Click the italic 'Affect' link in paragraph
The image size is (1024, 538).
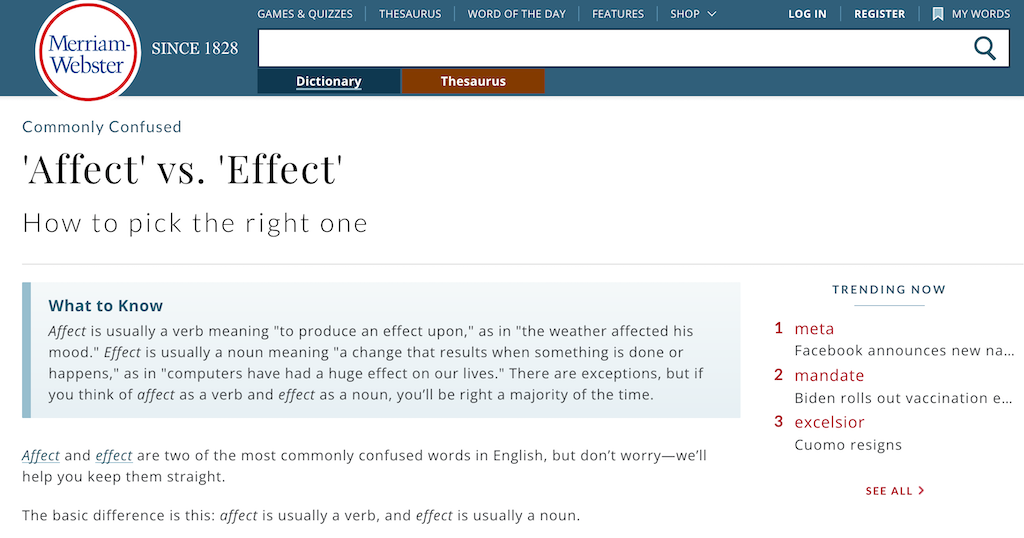click(x=41, y=456)
